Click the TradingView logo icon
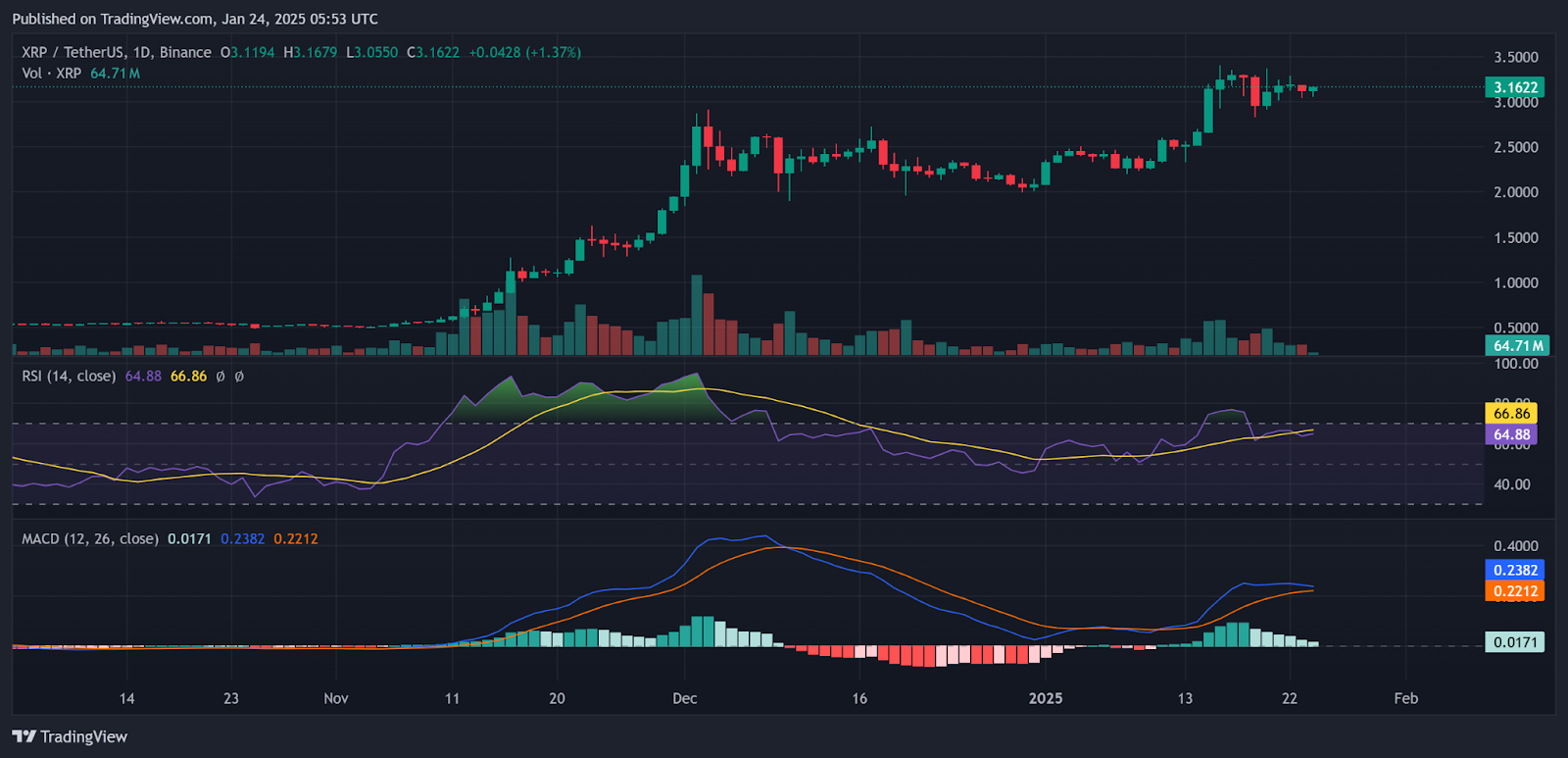The width and height of the screenshot is (1568, 758). (x=24, y=736)
